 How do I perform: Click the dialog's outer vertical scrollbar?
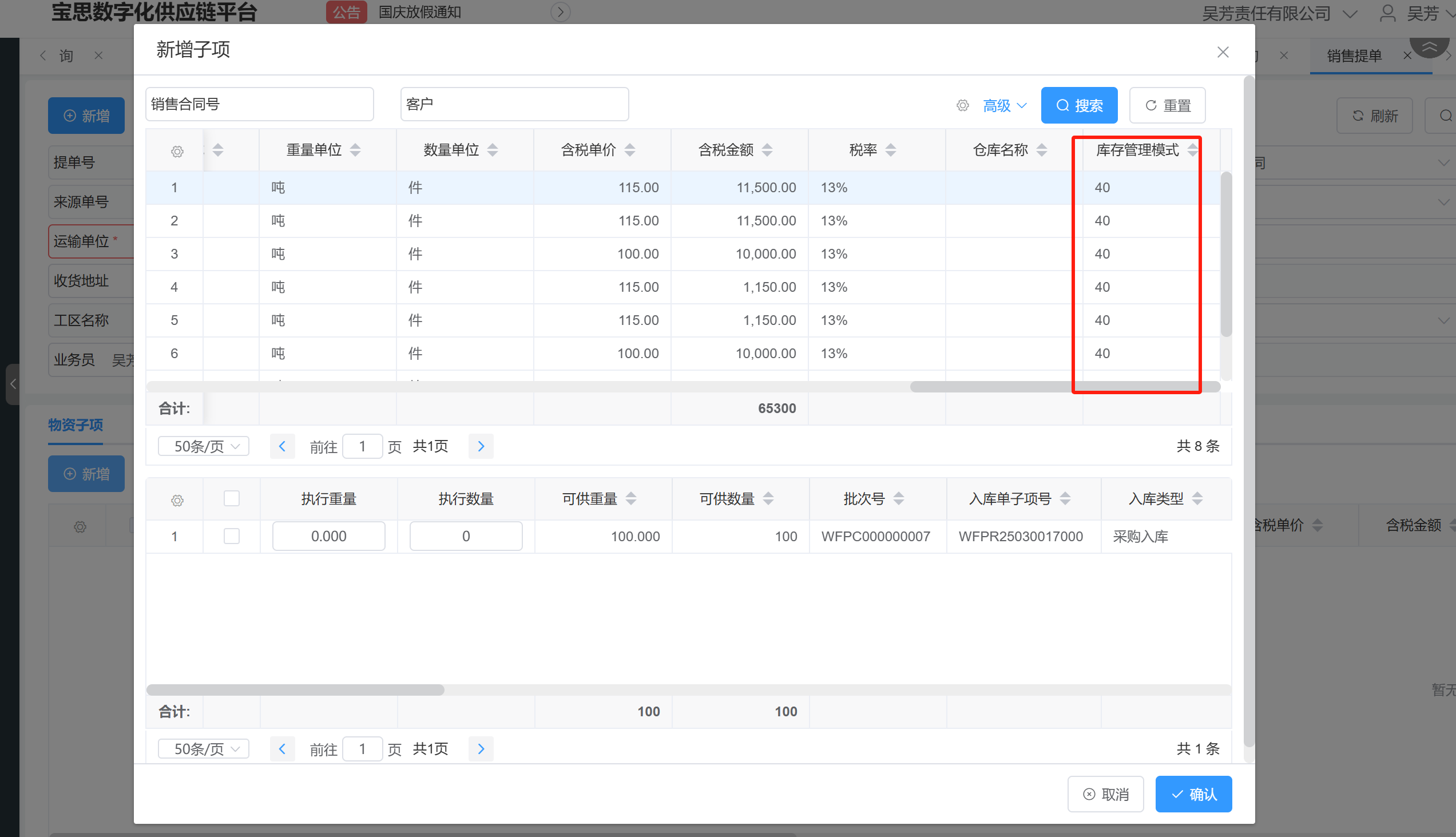pyautogui.click(x=1248, y=410)
